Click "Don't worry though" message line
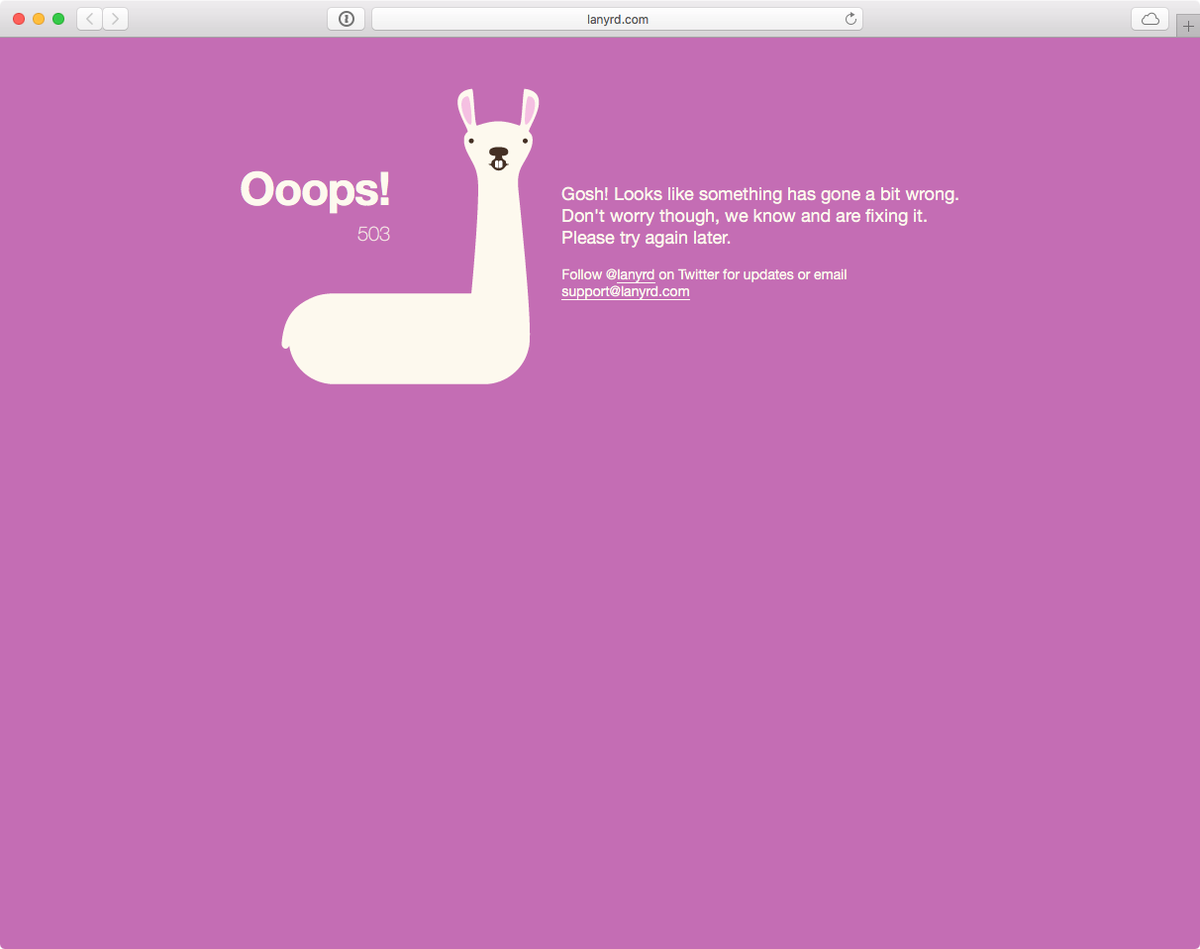Screen dimensions: 1200x949 pos(744,216)
